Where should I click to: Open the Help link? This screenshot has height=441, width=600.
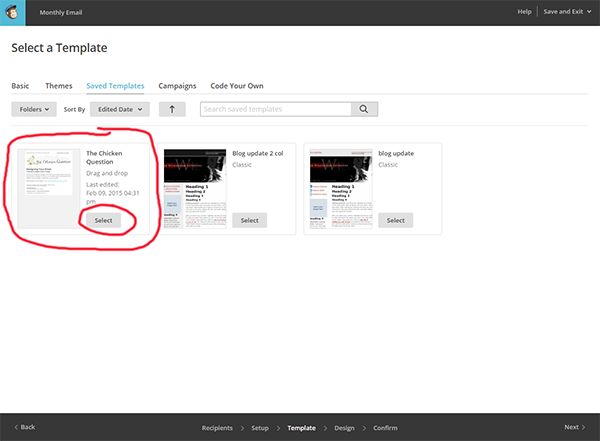pos(524,12)
